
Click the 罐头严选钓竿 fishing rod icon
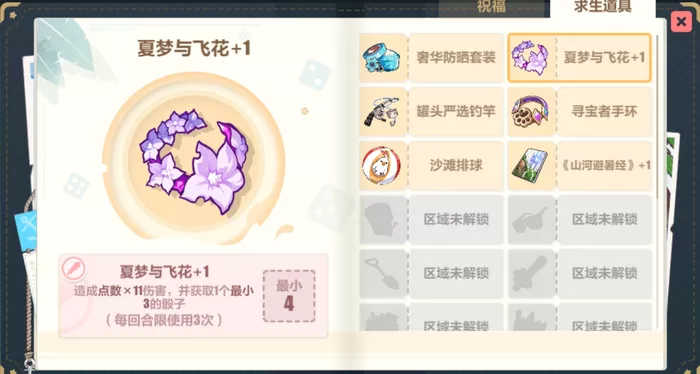(383, 112)
